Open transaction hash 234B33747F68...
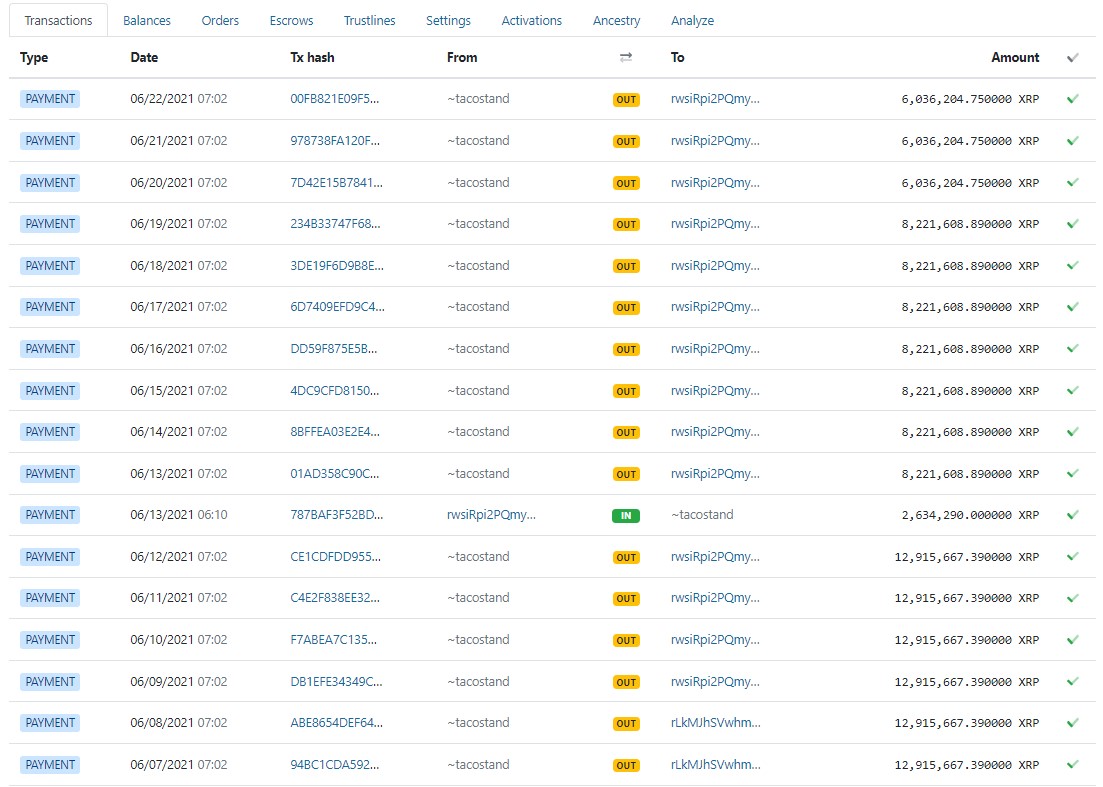Image resolution: width=1103 pixels, height=787 pixels. [x=335, y=224]
